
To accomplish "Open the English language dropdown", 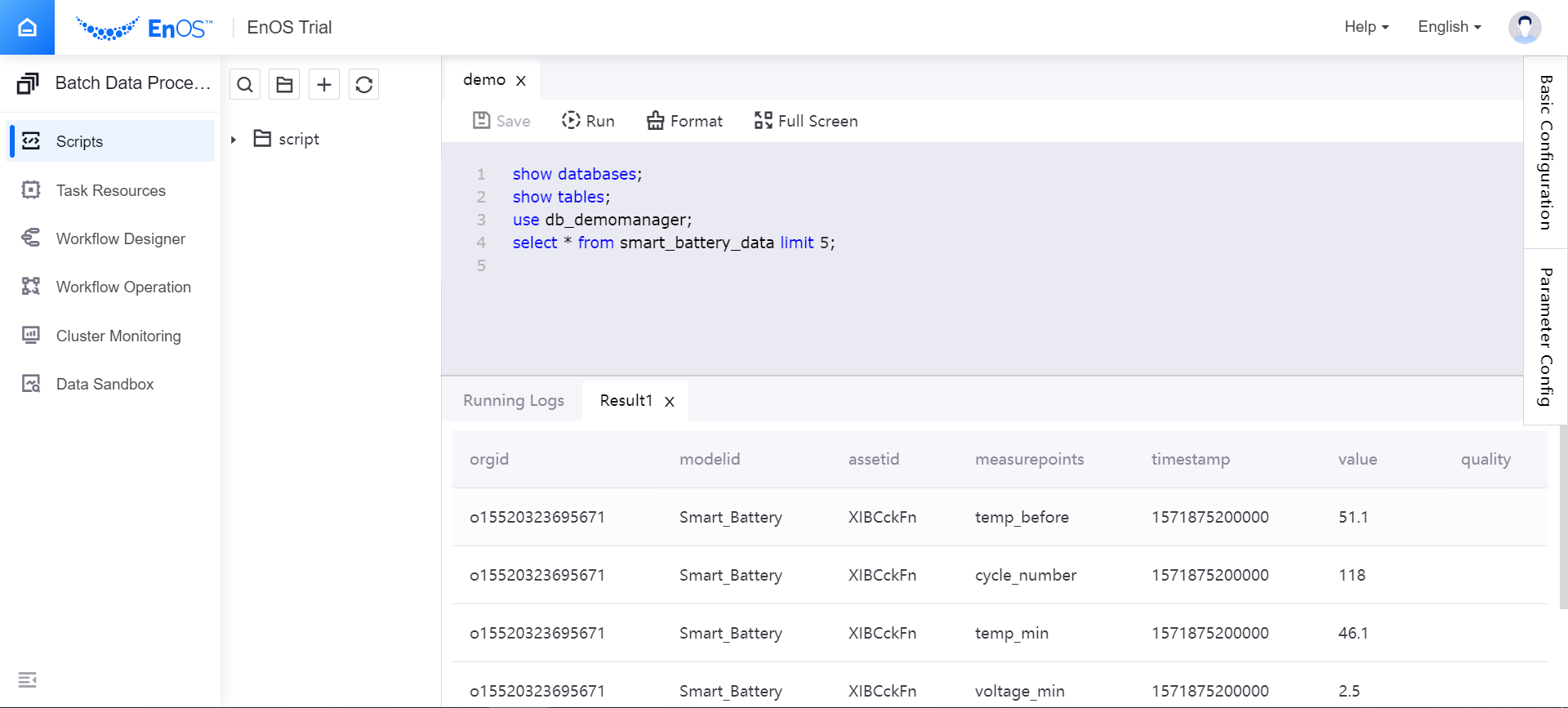I will click(1450, 27).
